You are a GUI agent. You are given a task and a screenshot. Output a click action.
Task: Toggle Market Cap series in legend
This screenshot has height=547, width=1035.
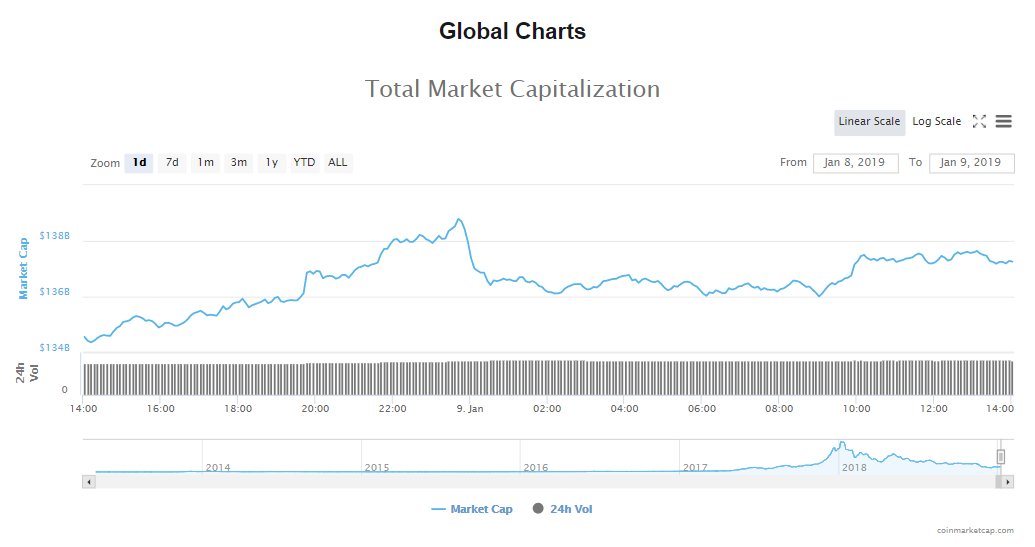[472, 509]
